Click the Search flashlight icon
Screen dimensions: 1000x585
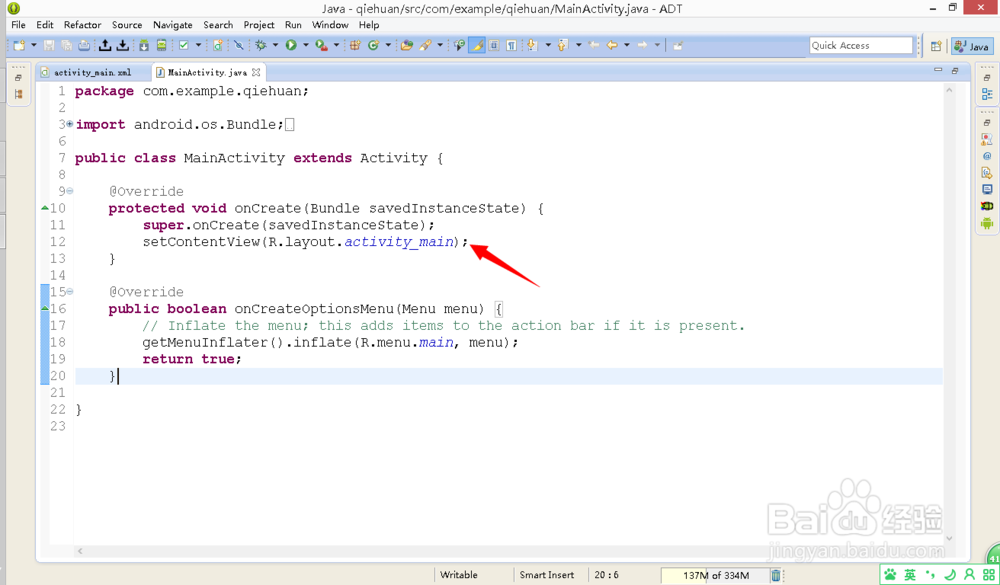[425, 45]
